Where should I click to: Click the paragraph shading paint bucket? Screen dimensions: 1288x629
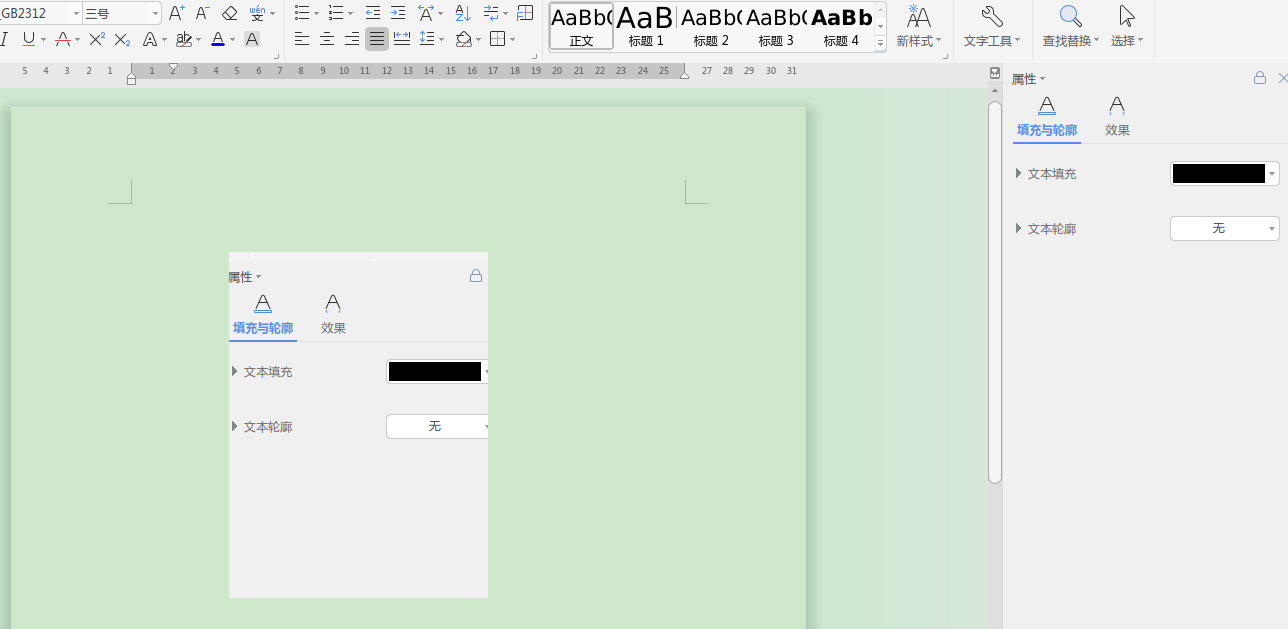[x=463, y=39]
